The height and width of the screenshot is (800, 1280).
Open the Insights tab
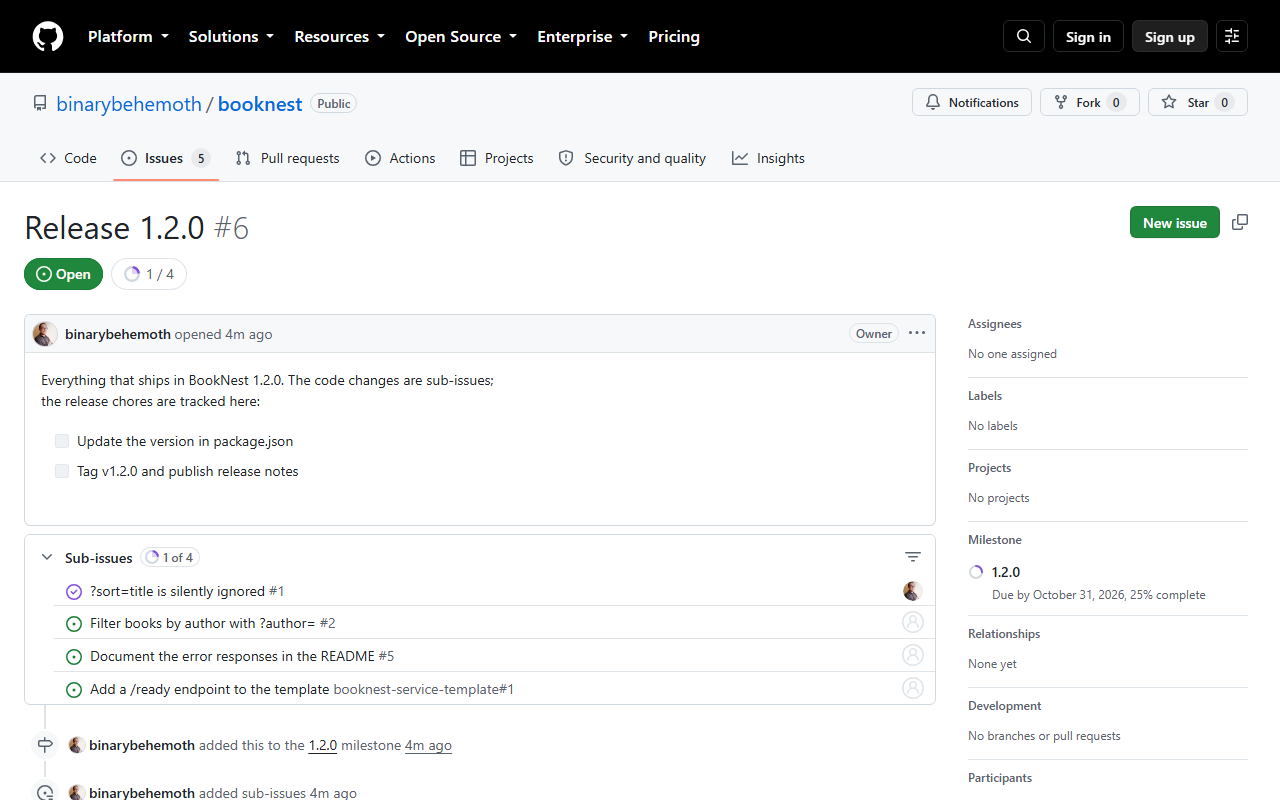(x=768, y=158)
